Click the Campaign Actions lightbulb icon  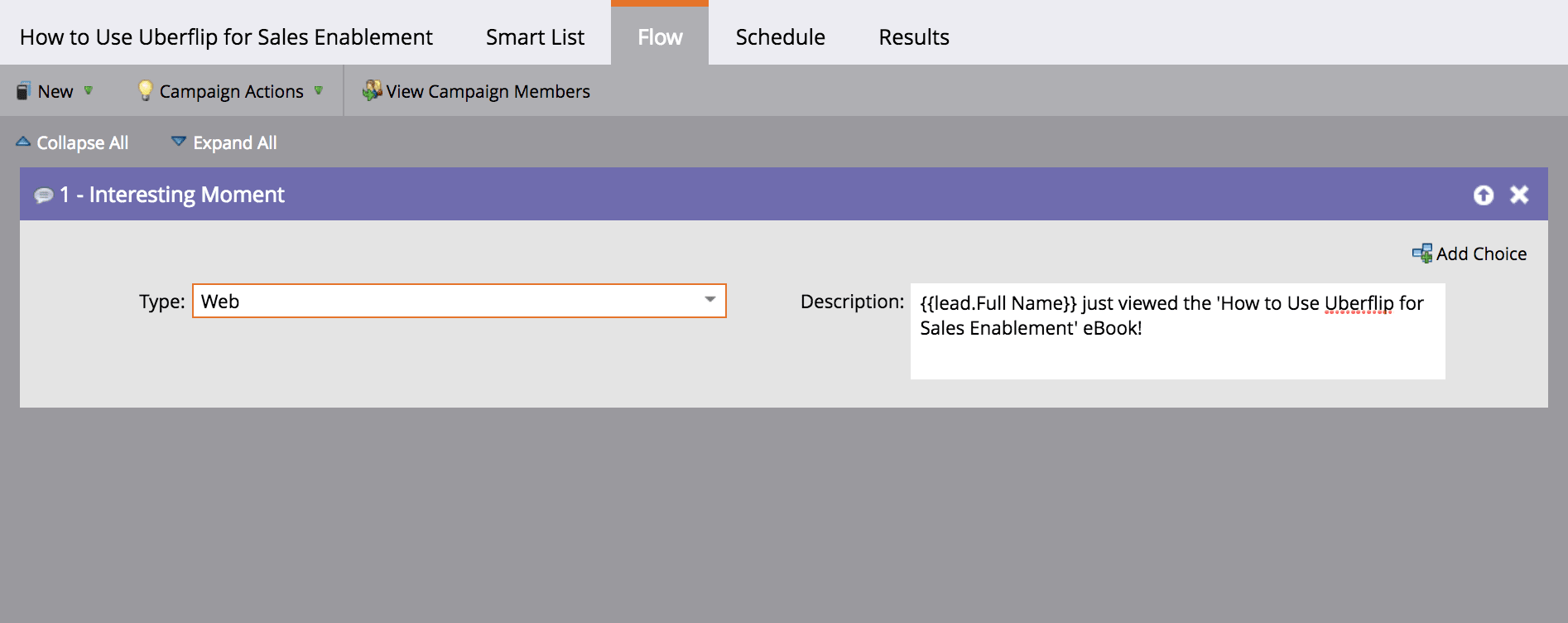click(145, 90)
